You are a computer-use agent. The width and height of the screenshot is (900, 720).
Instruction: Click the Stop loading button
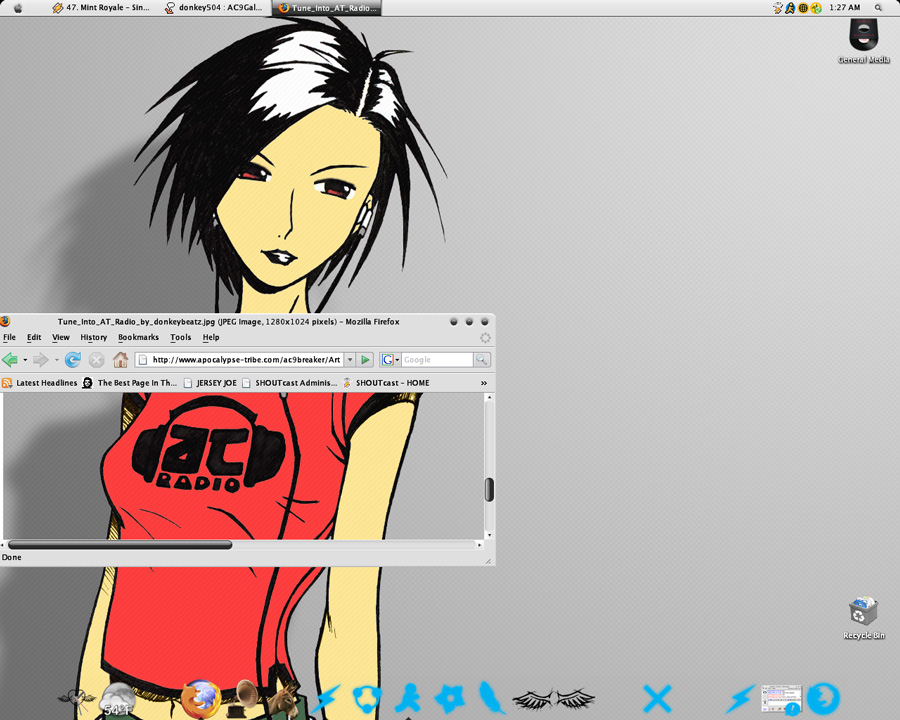pyautogui.click(x=96, y=360)
